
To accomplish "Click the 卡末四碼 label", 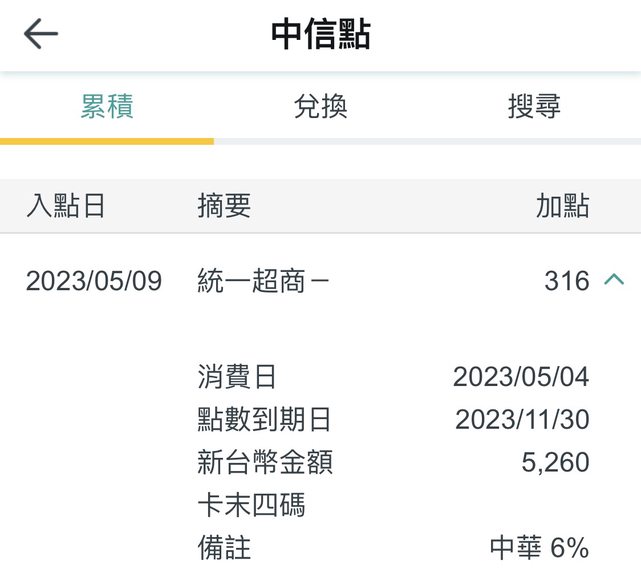I will (x=251, y=506).
